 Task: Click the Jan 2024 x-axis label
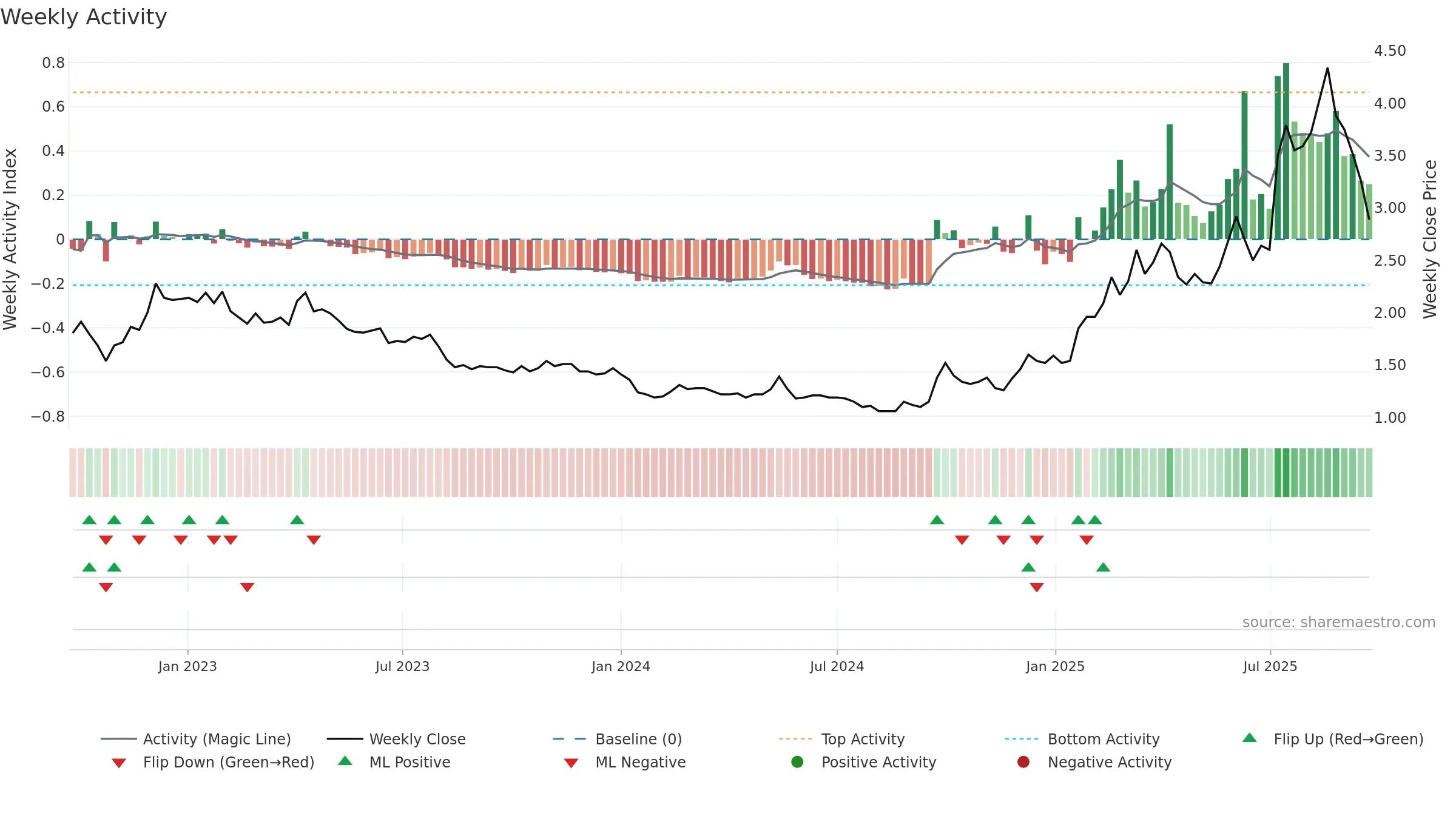coord(621,666)
